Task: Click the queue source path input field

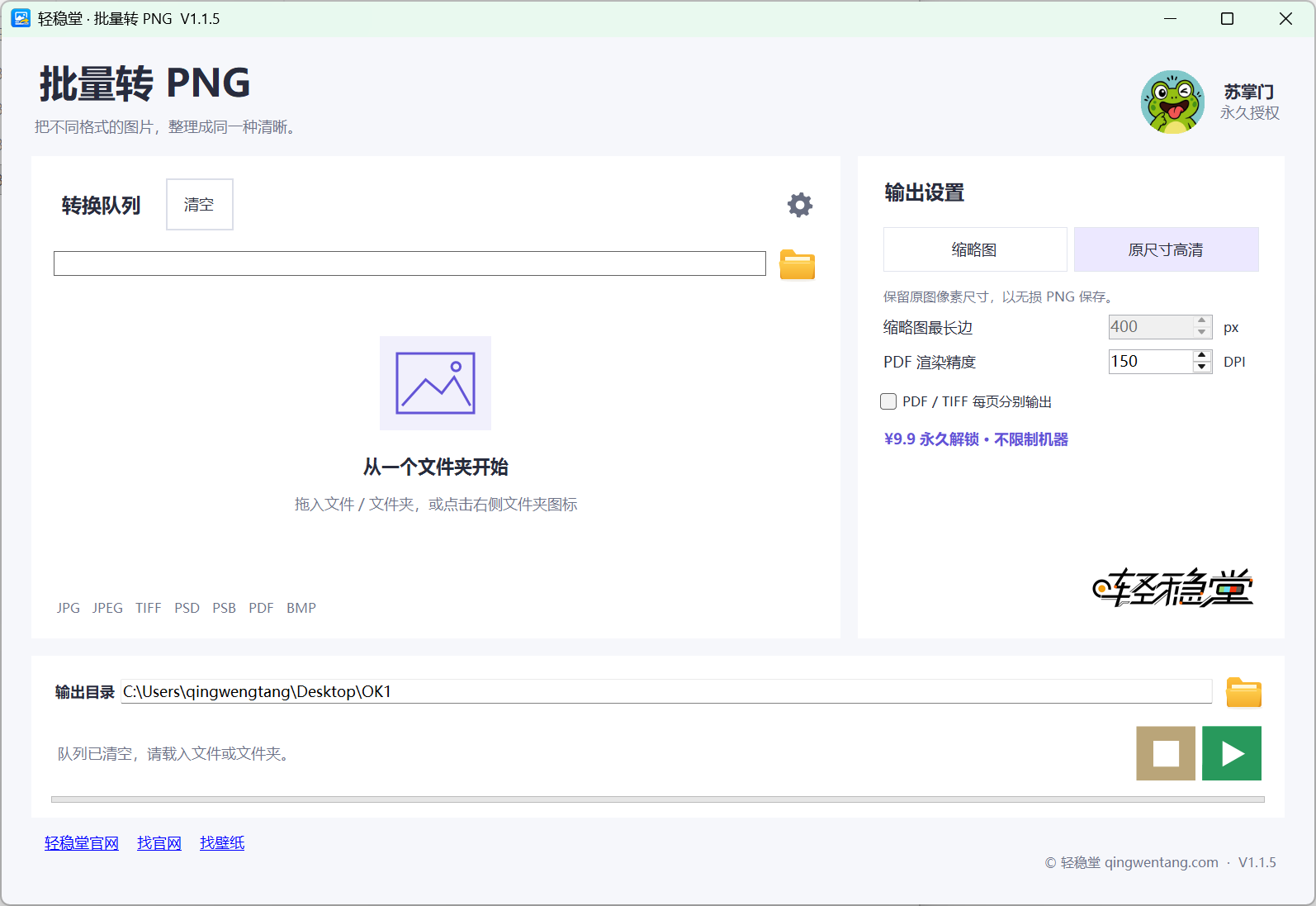Action: [x=409, y=263]
